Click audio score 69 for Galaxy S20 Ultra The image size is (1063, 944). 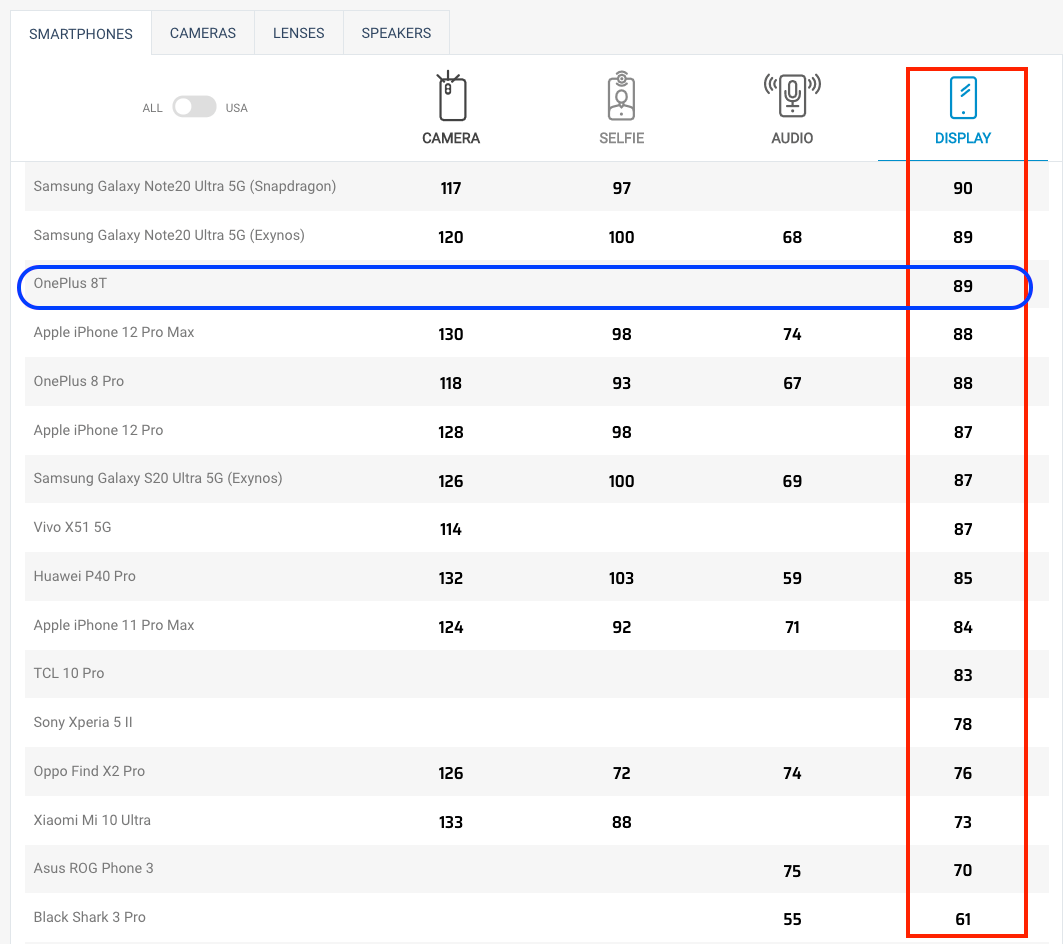click(792, 481)
